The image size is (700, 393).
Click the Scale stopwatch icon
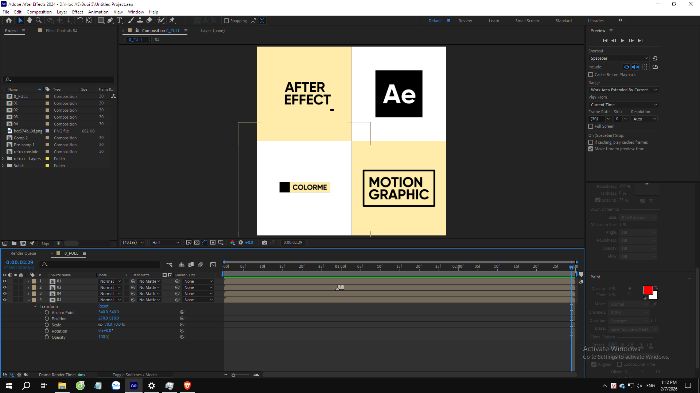coord(47,325)
